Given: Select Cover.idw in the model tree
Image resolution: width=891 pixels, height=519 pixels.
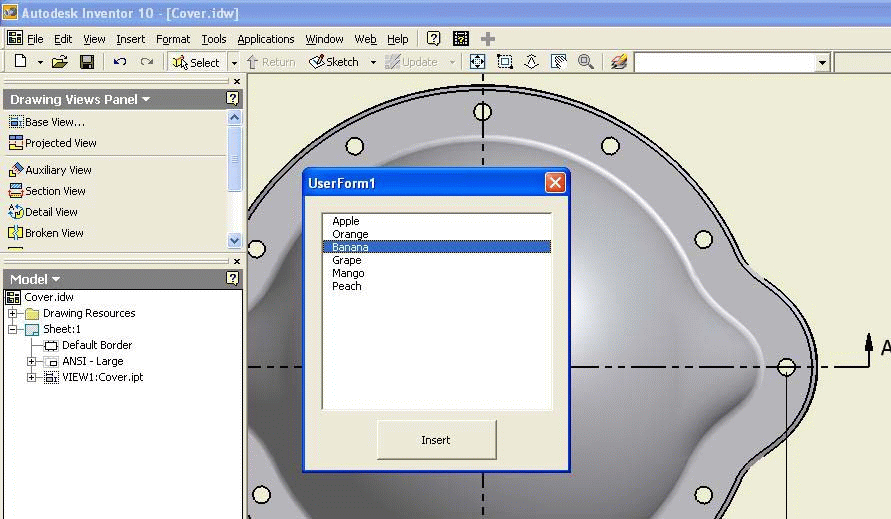Looking at the screenshot, I should (x=49, y=297).
